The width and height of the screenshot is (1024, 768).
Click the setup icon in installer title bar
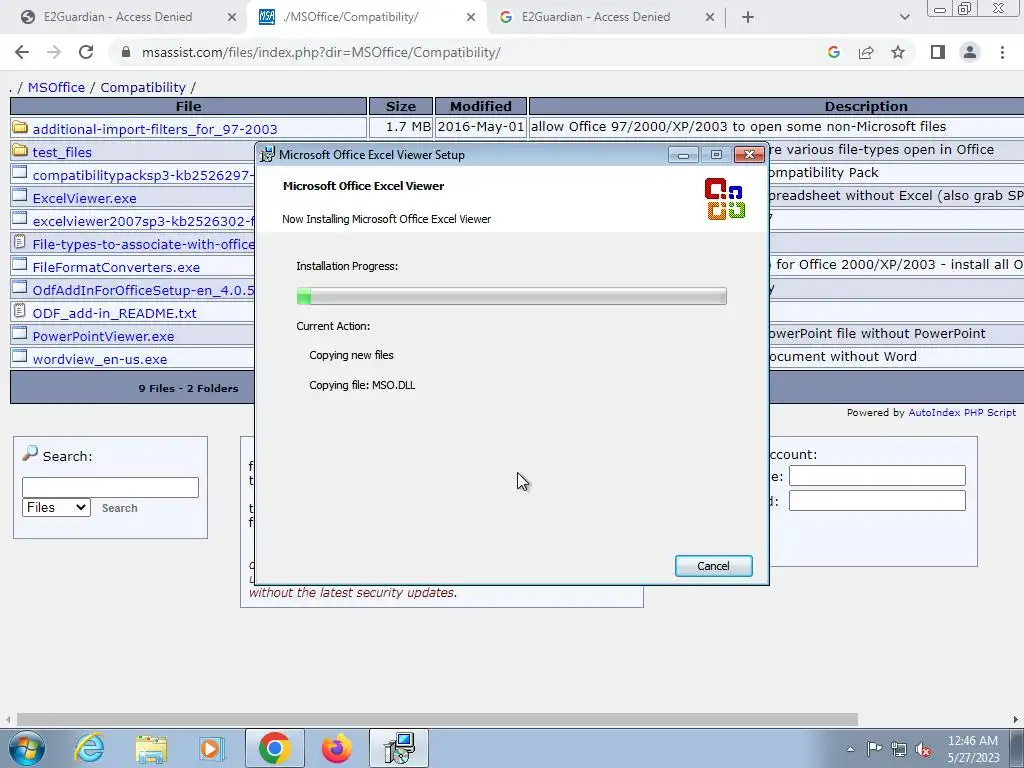click(x=267, y=155)
